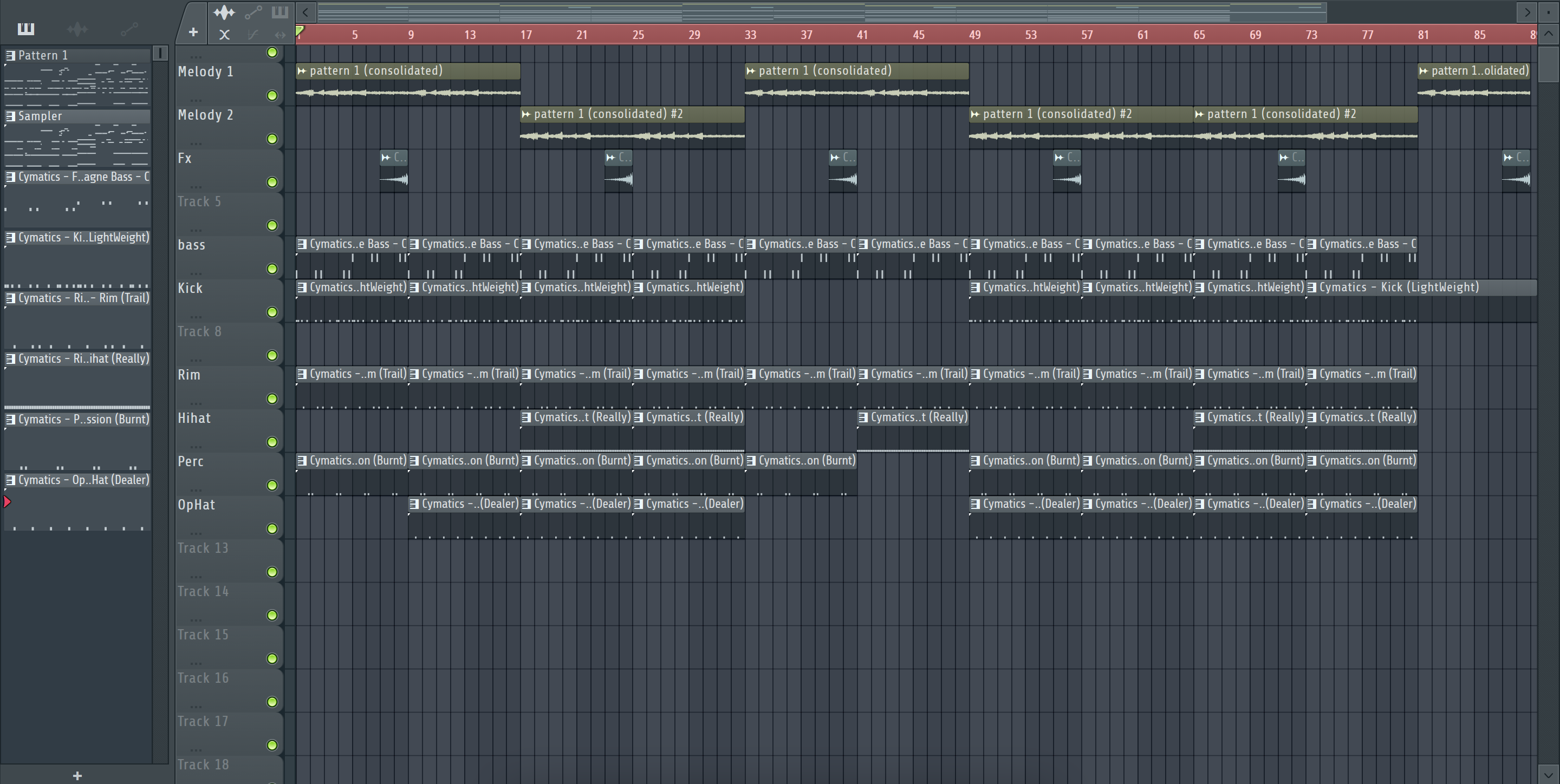
Task: Select the Kick track header
Action: [230, 301]
